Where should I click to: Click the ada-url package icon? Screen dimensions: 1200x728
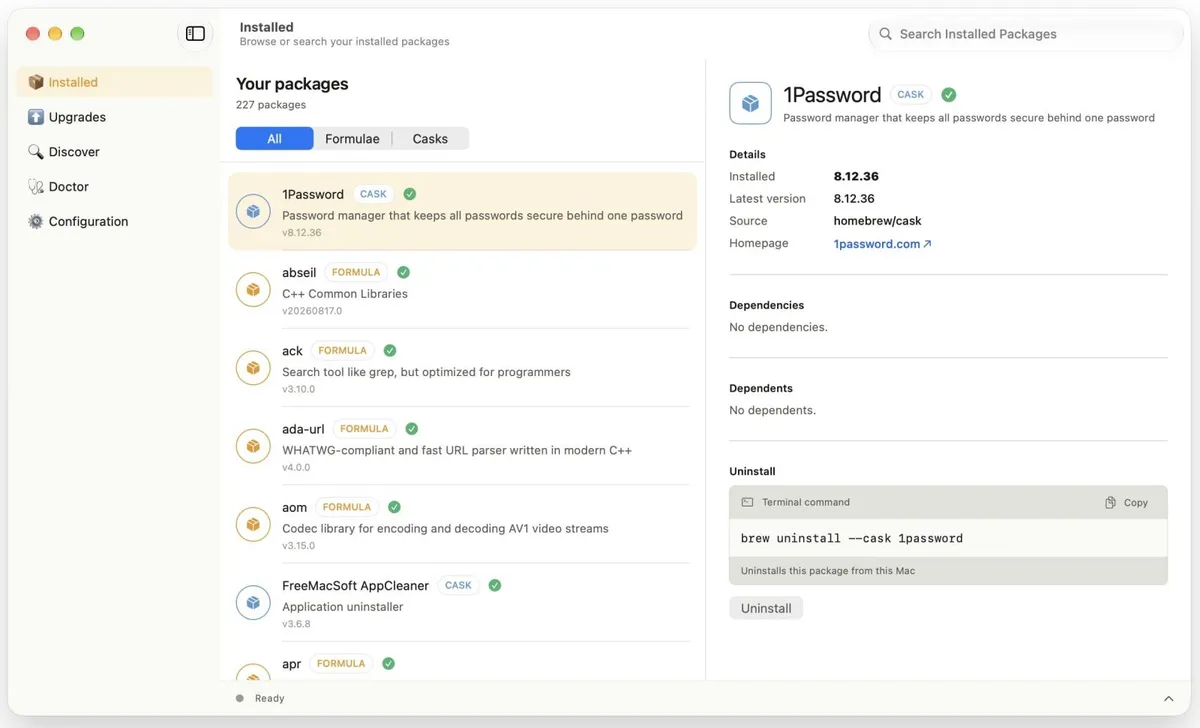253,446
